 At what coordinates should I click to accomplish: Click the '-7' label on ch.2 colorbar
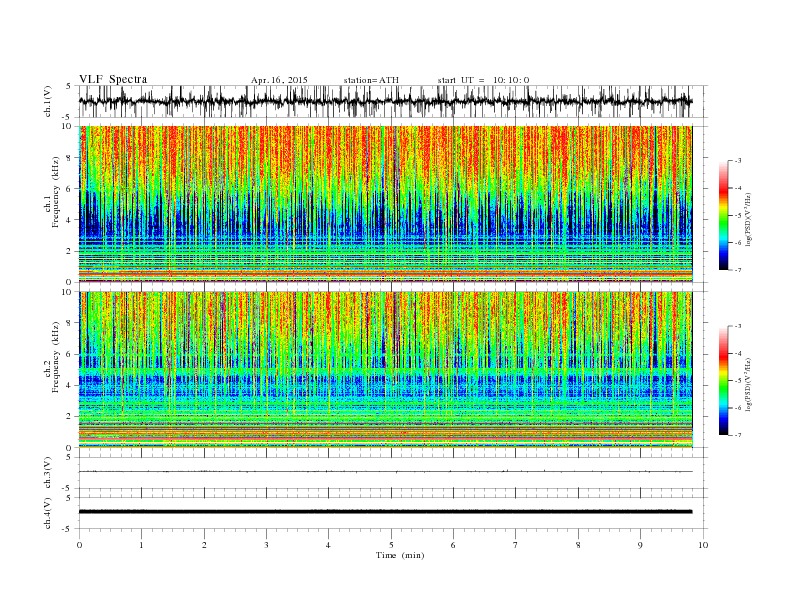(x=738, y=435)
